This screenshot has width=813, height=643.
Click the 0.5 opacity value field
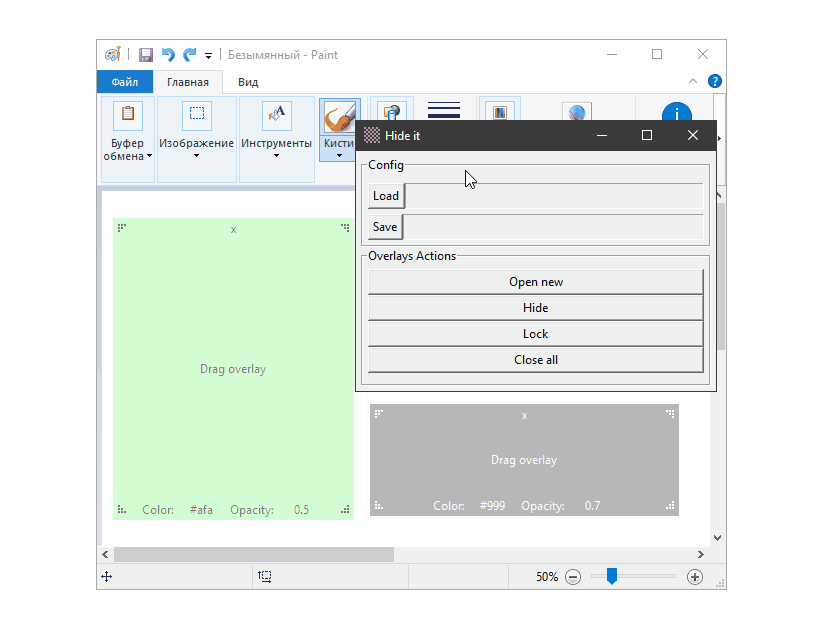pos(301,510)
